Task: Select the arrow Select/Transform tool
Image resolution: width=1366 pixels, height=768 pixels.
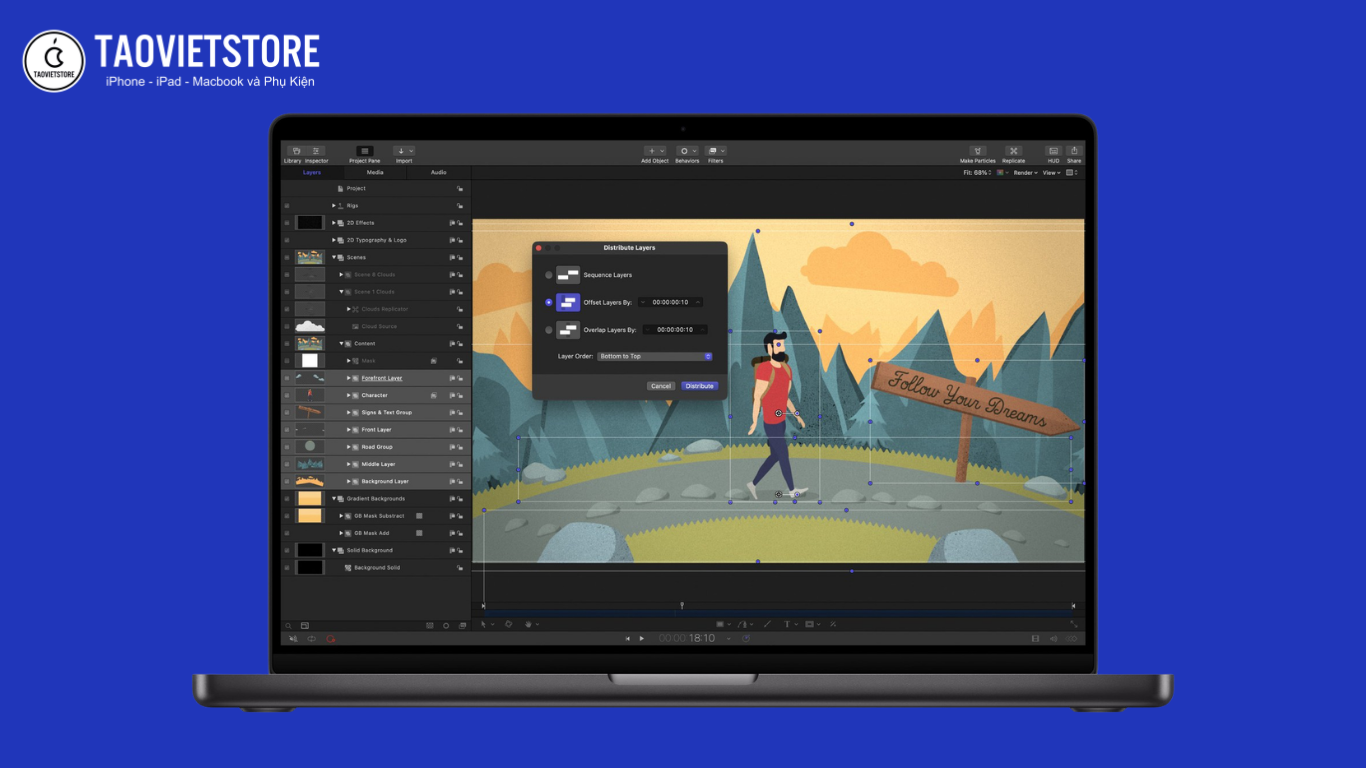Action: 484,624
